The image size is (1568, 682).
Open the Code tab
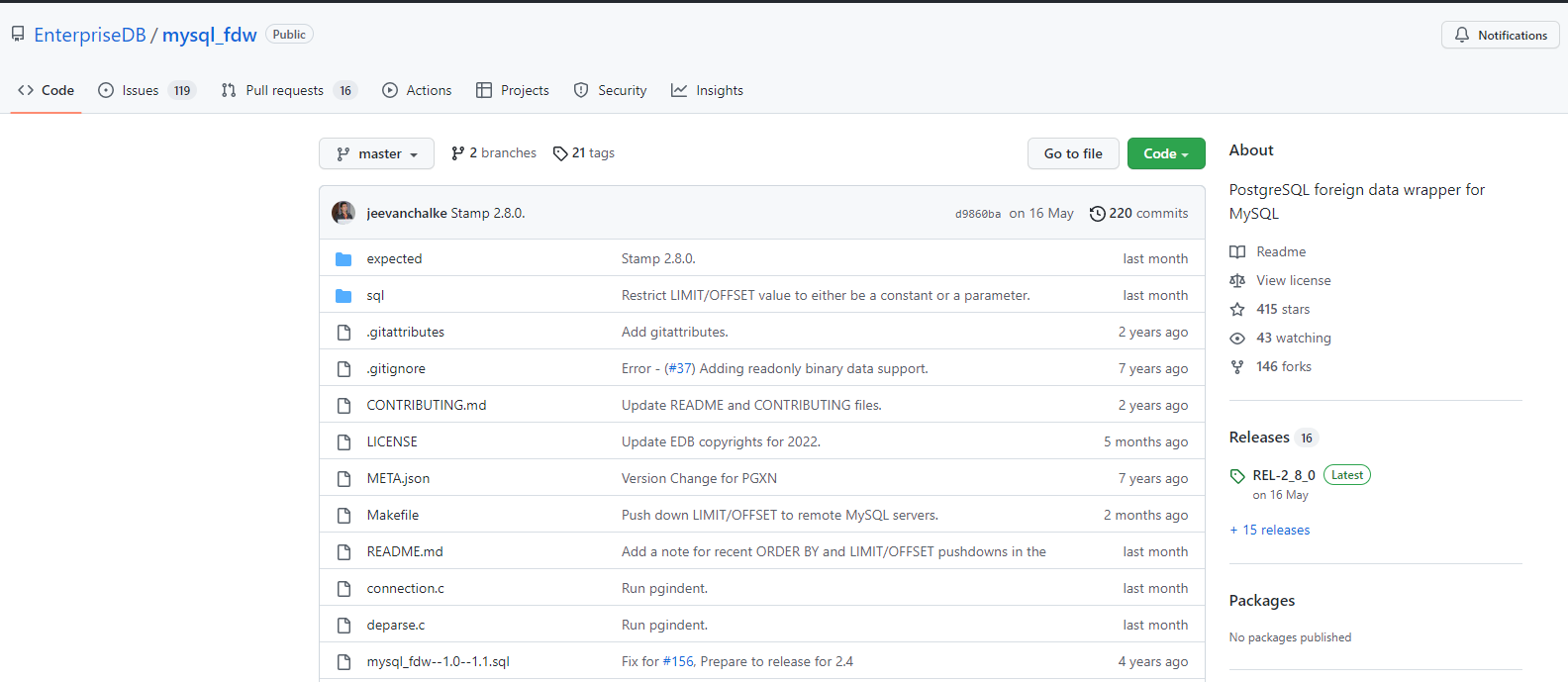pyautogui.click(x=46, y=90)
